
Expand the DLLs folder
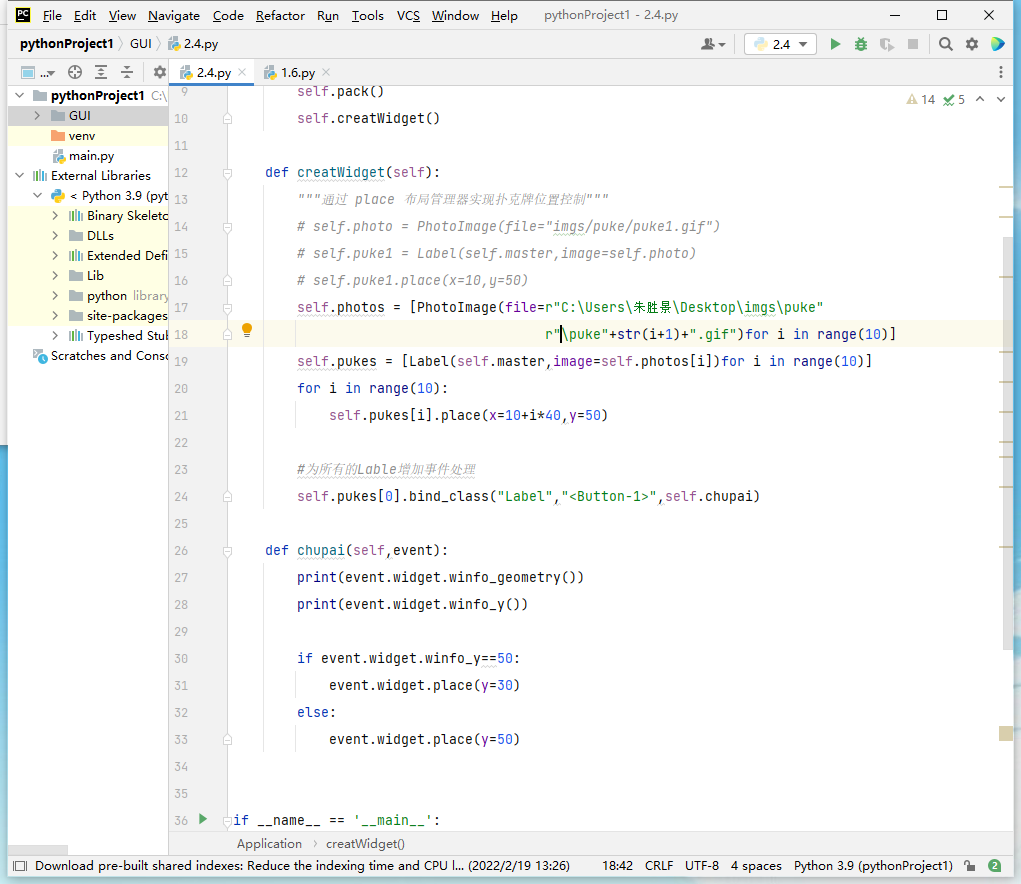pyautogui.click(x=55, y=236)
